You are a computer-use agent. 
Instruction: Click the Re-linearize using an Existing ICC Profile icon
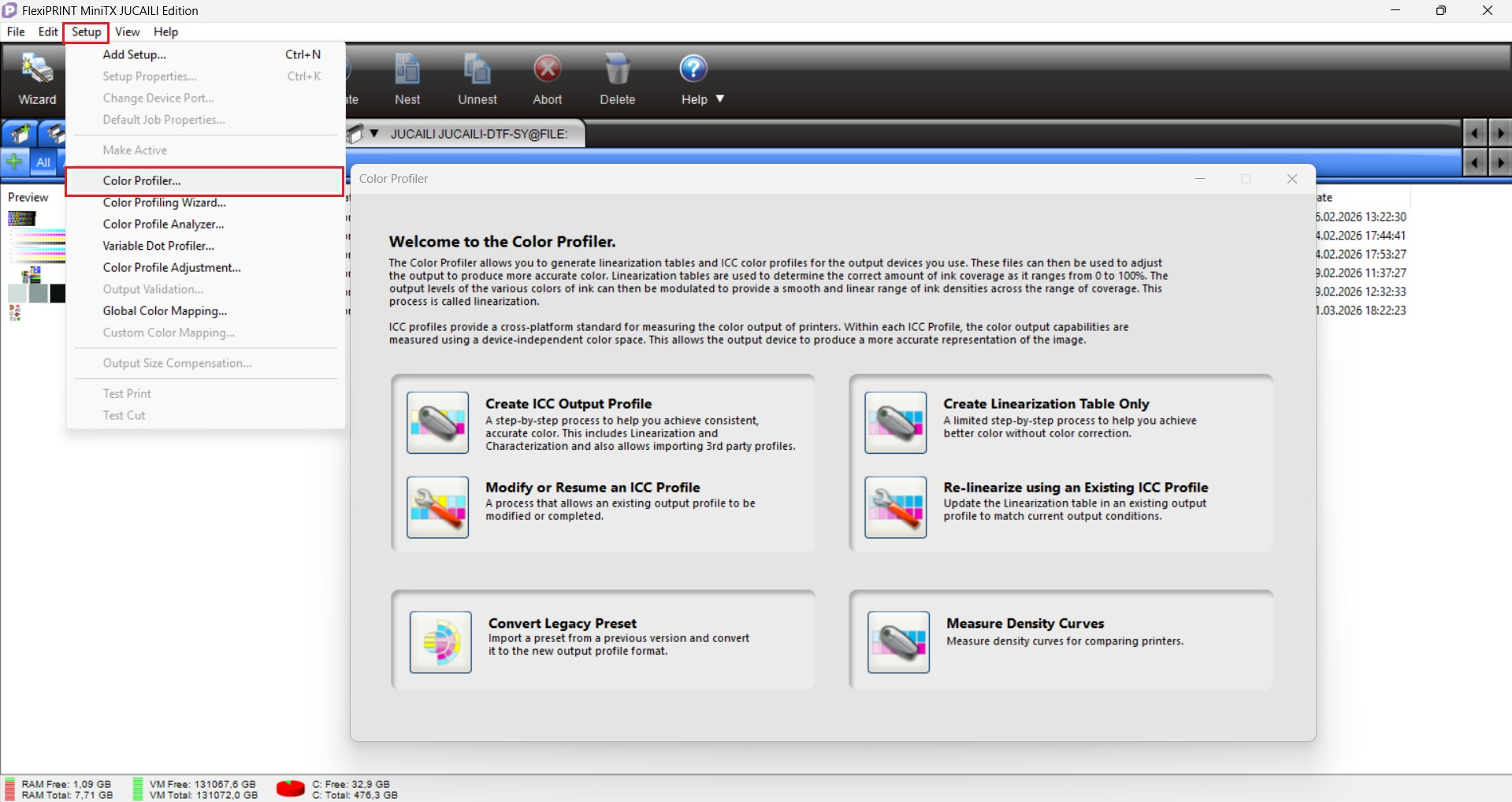(896, 507)
